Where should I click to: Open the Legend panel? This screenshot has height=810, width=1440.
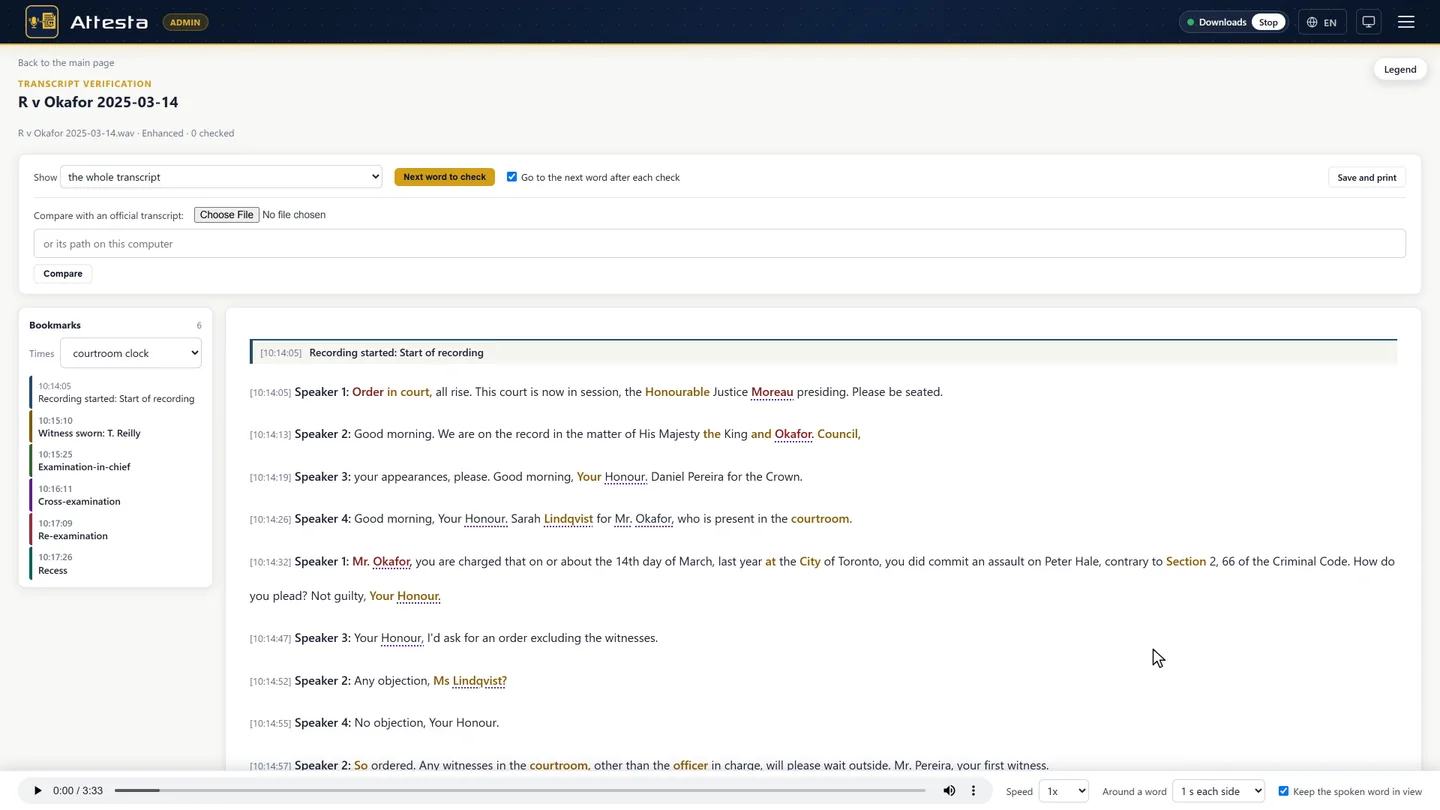1400,69
